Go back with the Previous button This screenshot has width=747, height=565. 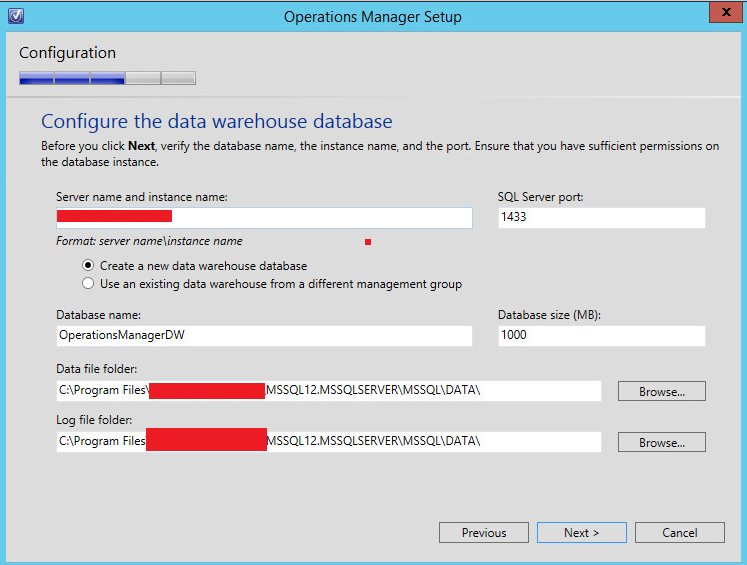tap(484, 532)
